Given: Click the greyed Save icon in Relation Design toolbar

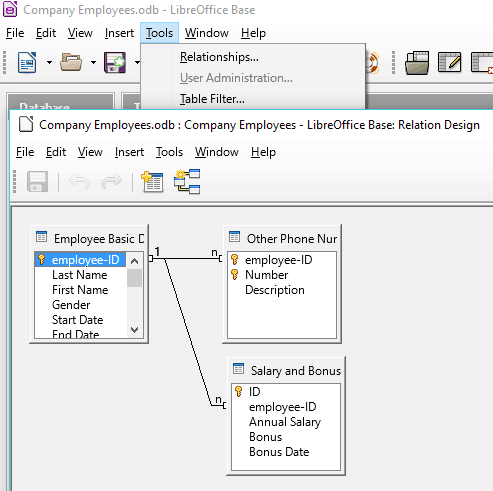Looking at the screenshot, I should coord(37,182).
